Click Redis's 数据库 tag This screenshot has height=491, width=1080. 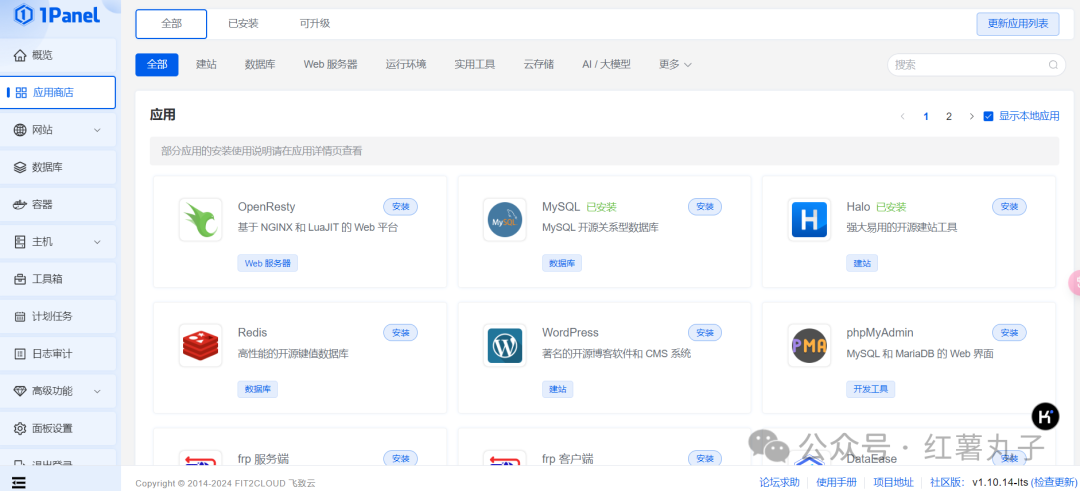tap(258, 389)
